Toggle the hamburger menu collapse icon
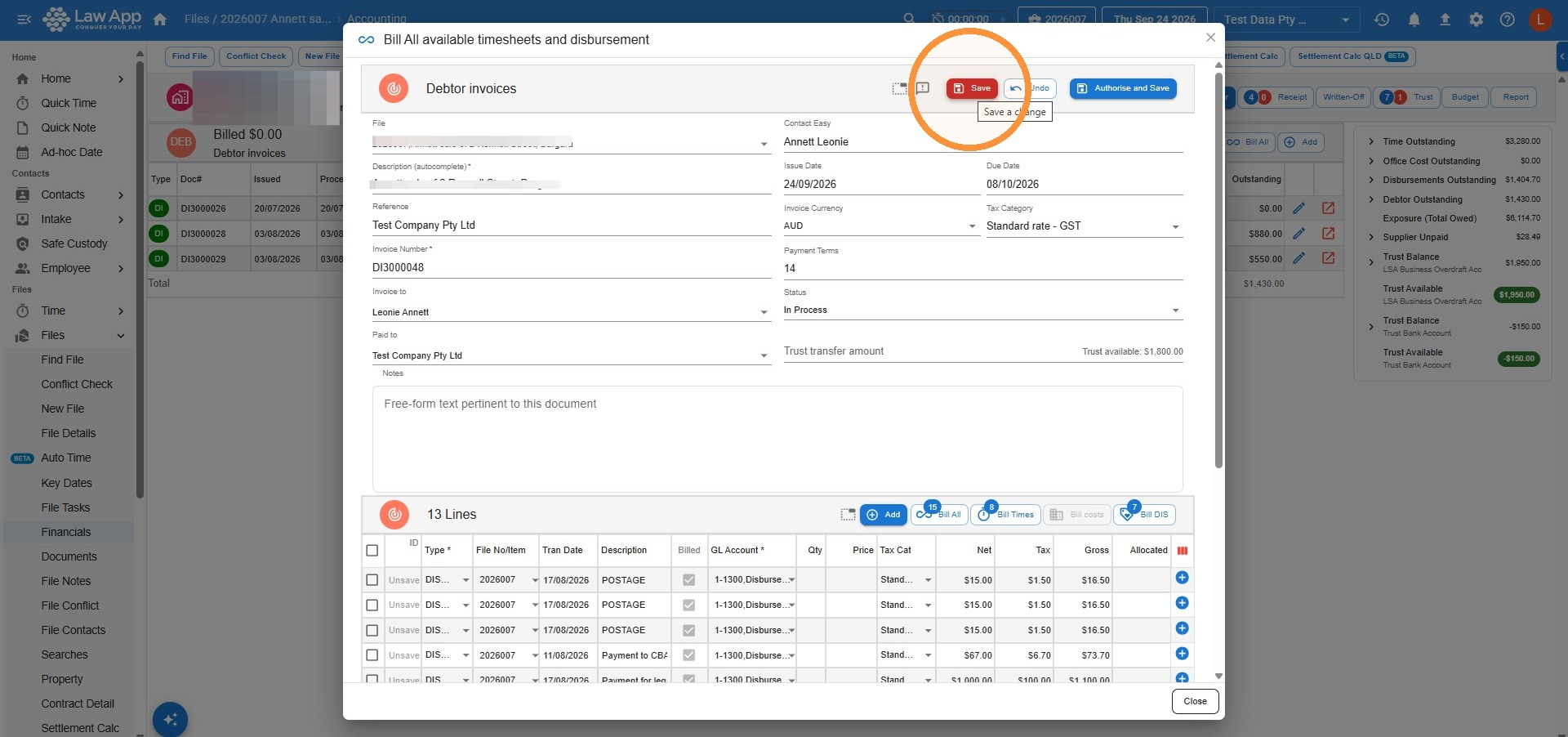The width and height of the screenshot is (1568, 737). click(x=24, y=19)
